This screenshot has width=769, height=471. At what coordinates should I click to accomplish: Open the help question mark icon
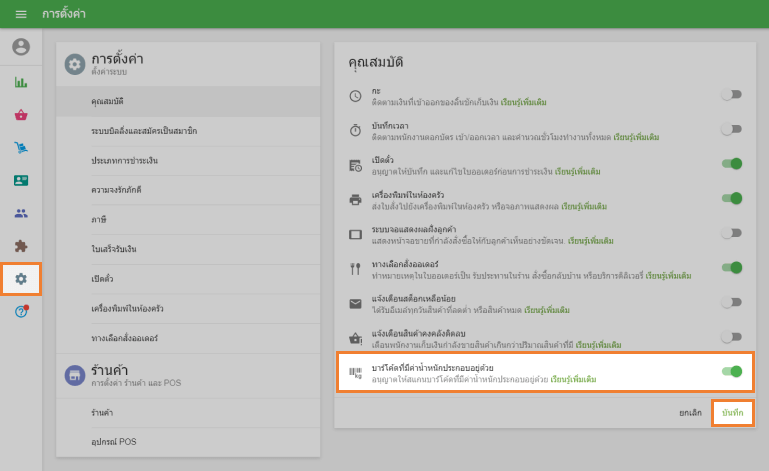click(x=21, y=312)
